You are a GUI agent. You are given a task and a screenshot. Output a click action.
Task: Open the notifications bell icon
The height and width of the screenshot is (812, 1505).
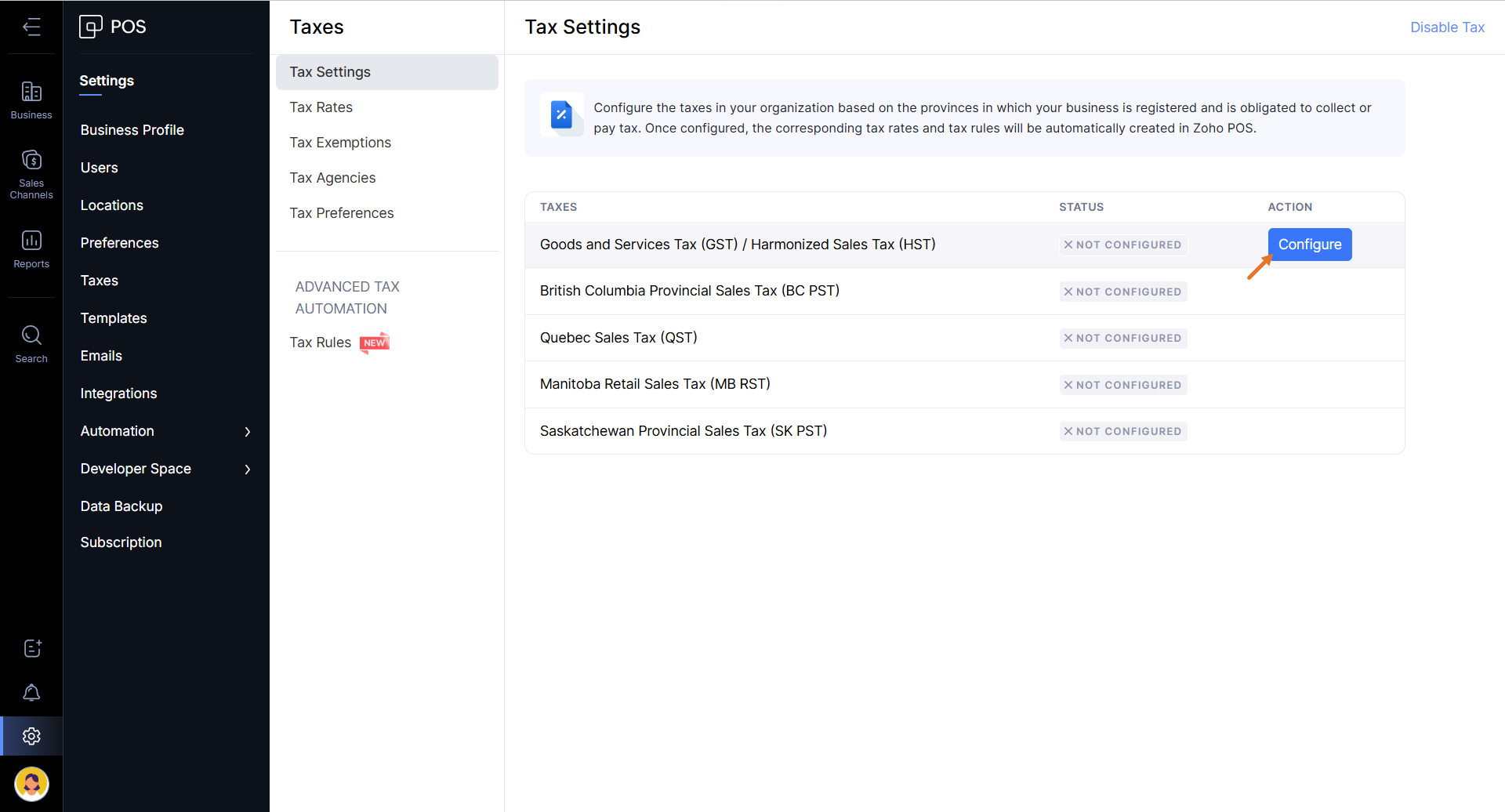(x=31, y=693)
